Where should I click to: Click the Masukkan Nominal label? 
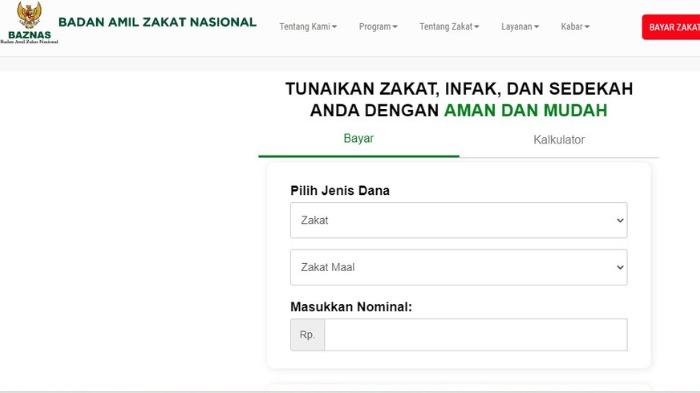(x=351, y=307)
